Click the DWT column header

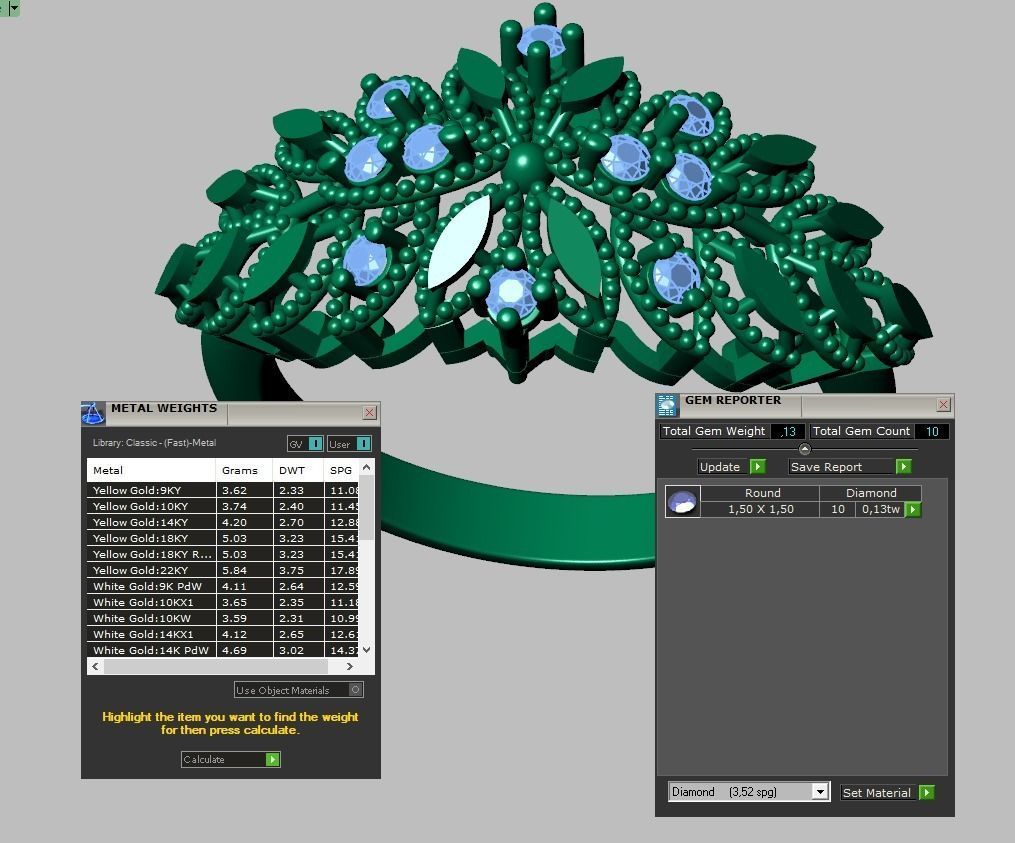pos(298,470)
